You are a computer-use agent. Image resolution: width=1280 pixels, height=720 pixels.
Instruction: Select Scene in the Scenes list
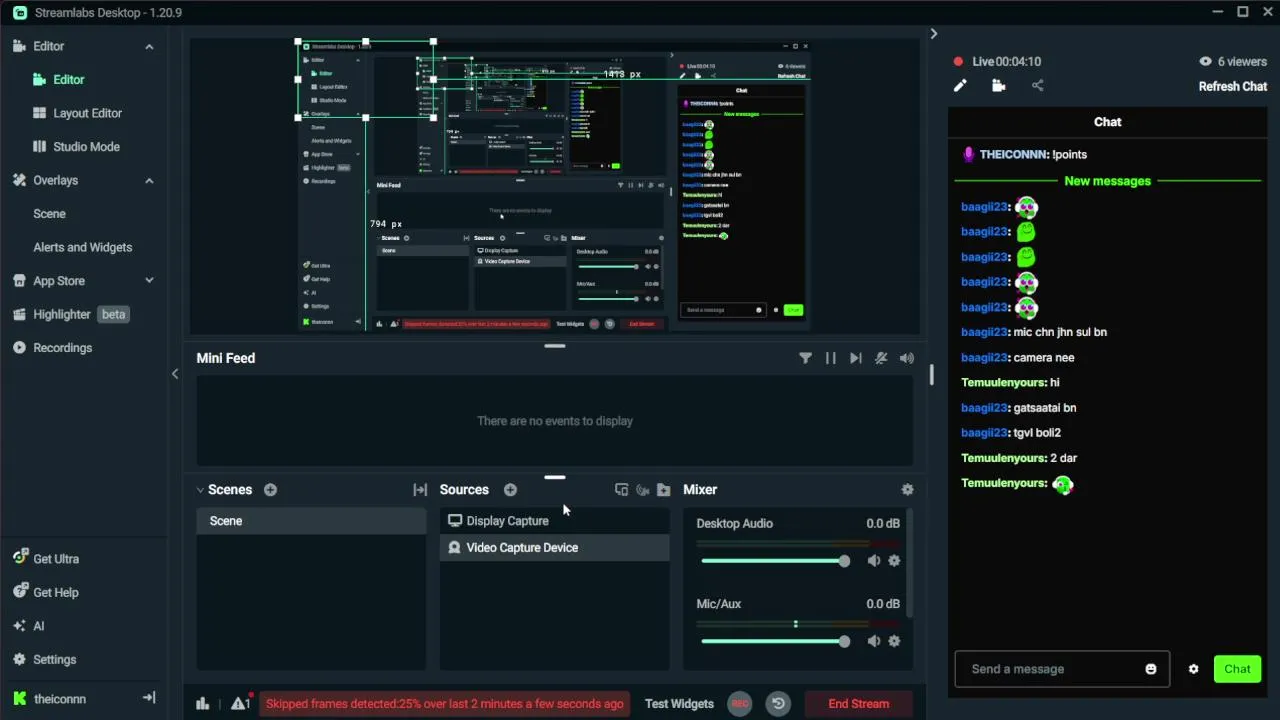click(x=311, y=521)
